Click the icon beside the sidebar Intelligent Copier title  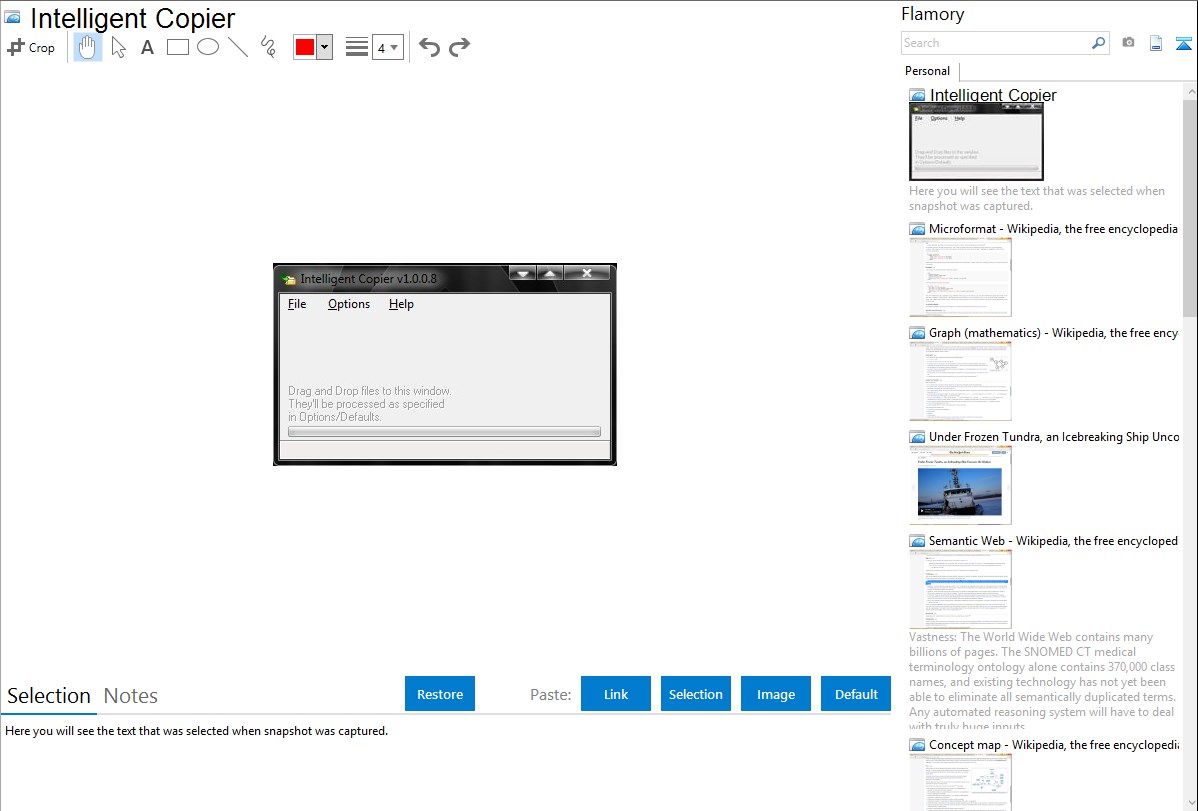click(x=917, y=96)
